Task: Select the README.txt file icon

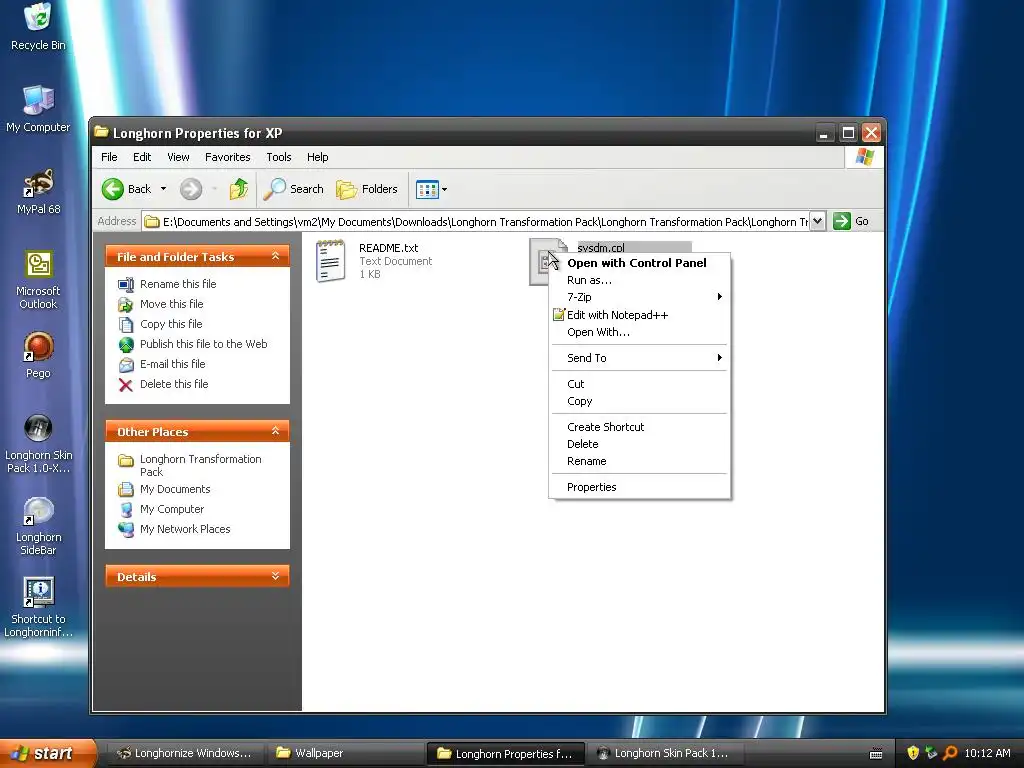Action: click(x=330, y=261)
